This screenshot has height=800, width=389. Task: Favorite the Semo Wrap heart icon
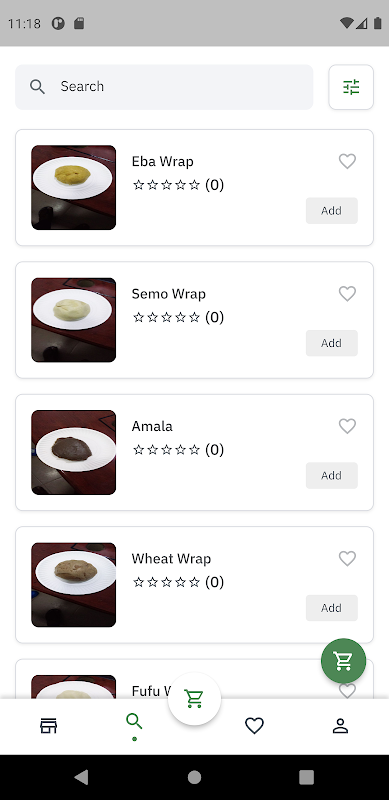coord(347,293)
